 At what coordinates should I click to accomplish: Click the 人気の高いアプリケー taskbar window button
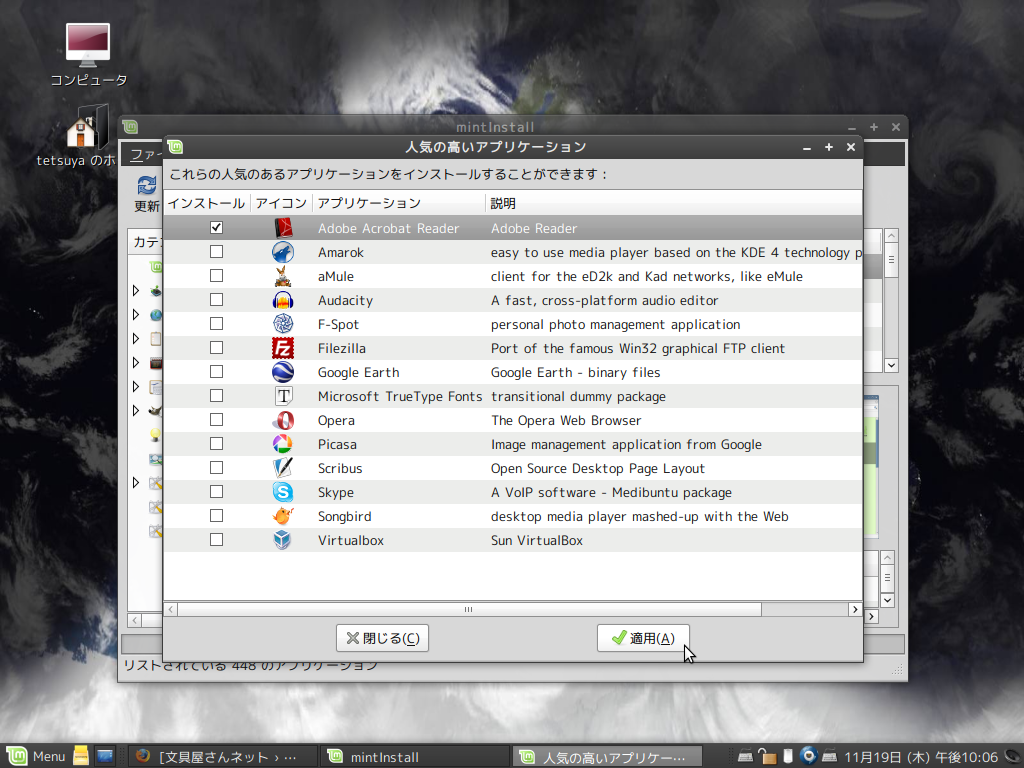tap(607, 757)
